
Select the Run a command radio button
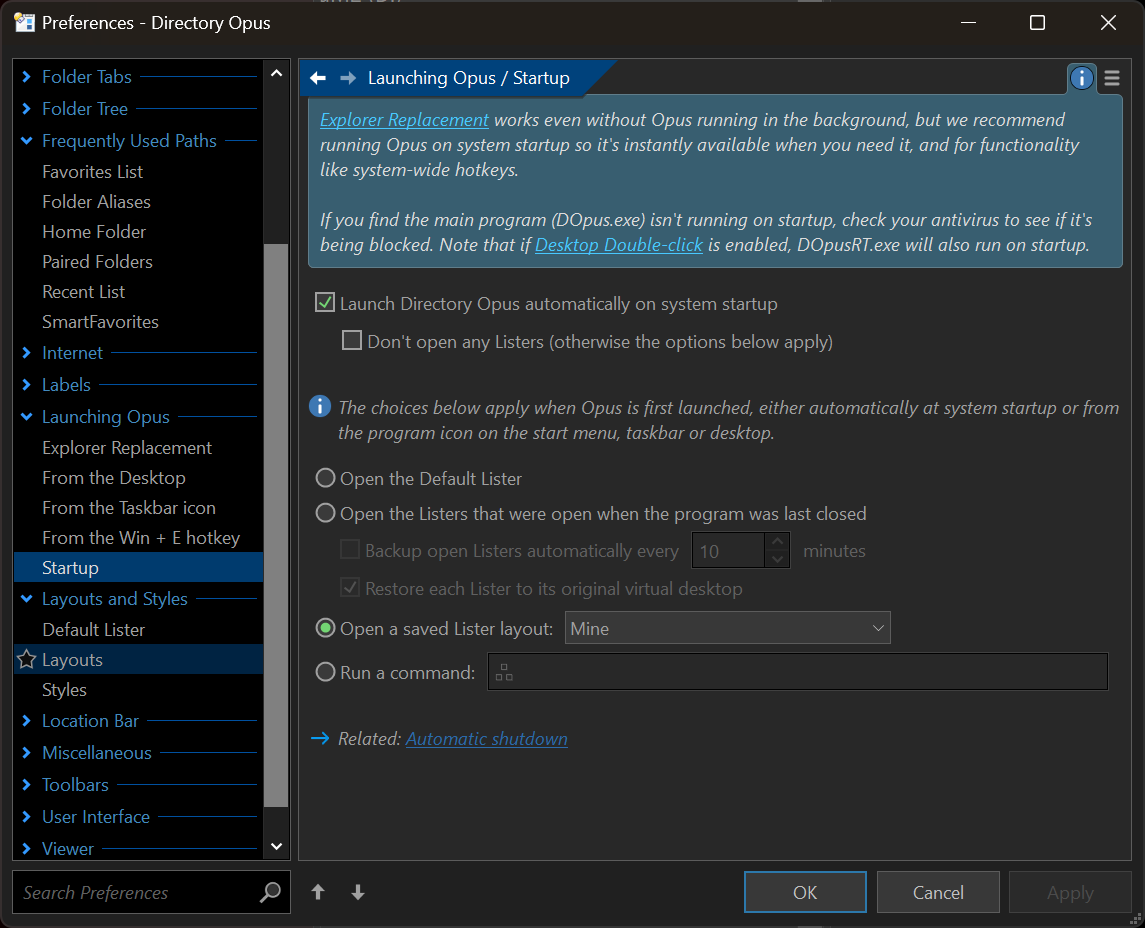point(326,672)
